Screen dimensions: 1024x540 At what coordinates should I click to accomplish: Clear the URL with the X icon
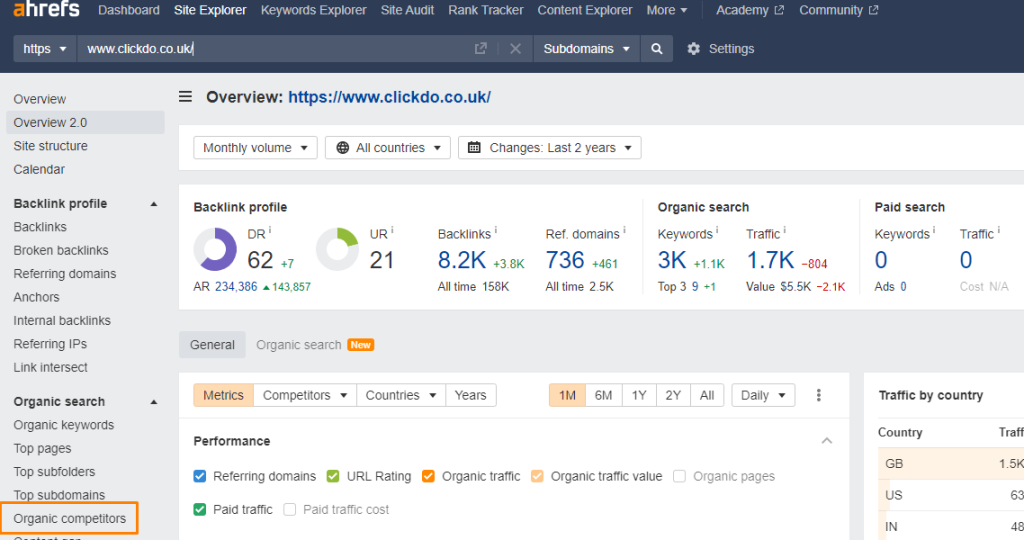click(515, 49)
